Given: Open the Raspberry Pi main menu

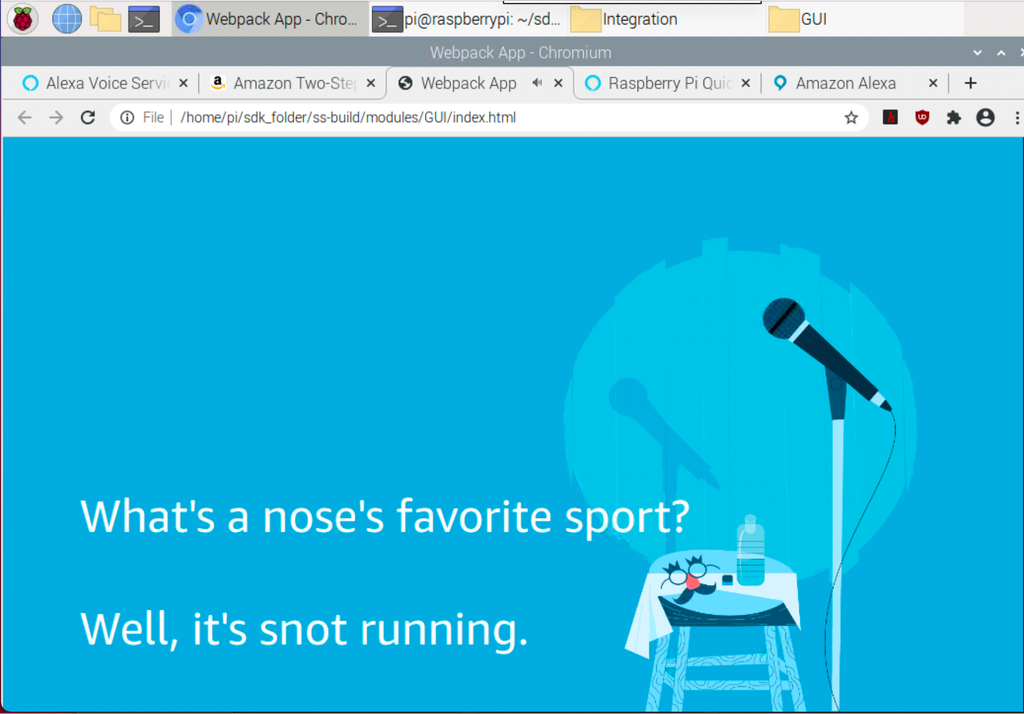Looking at the screenshot, I should [x=22, y=19].
